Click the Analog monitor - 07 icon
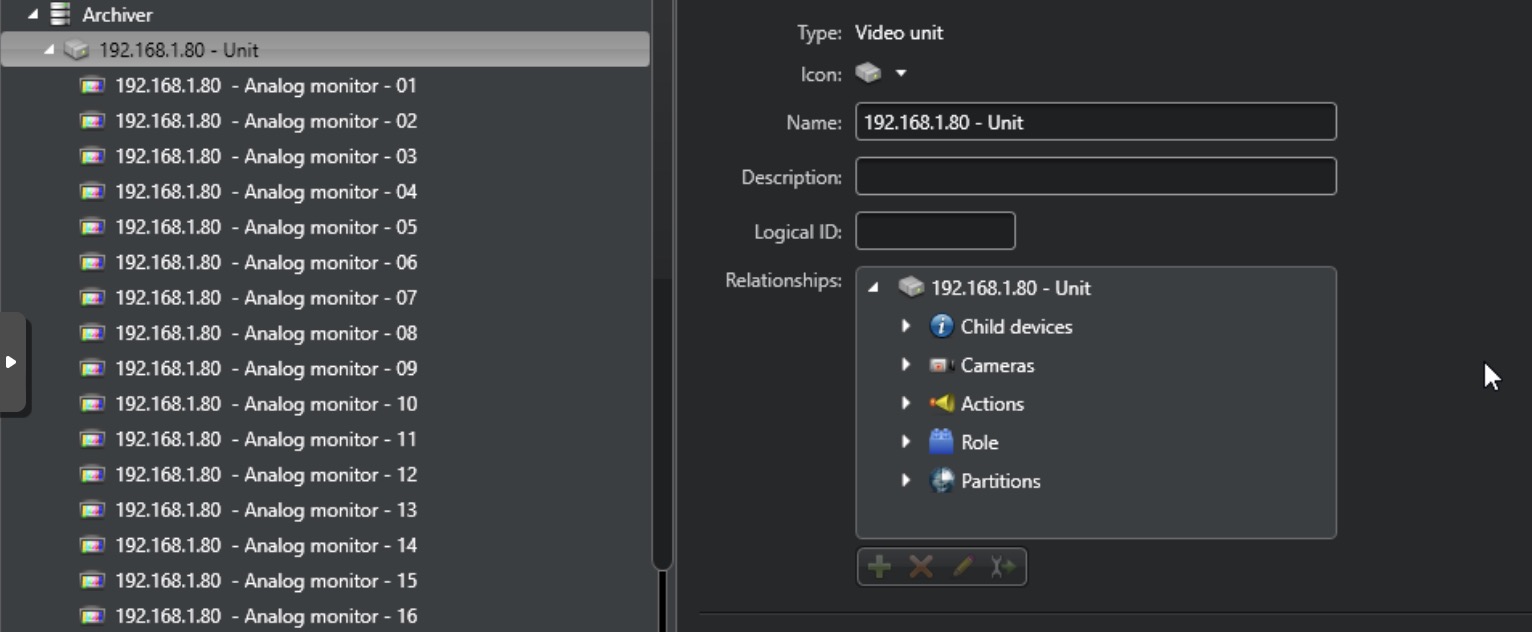1532x632 pixels. pyautogui.click(x=92, y=298)
